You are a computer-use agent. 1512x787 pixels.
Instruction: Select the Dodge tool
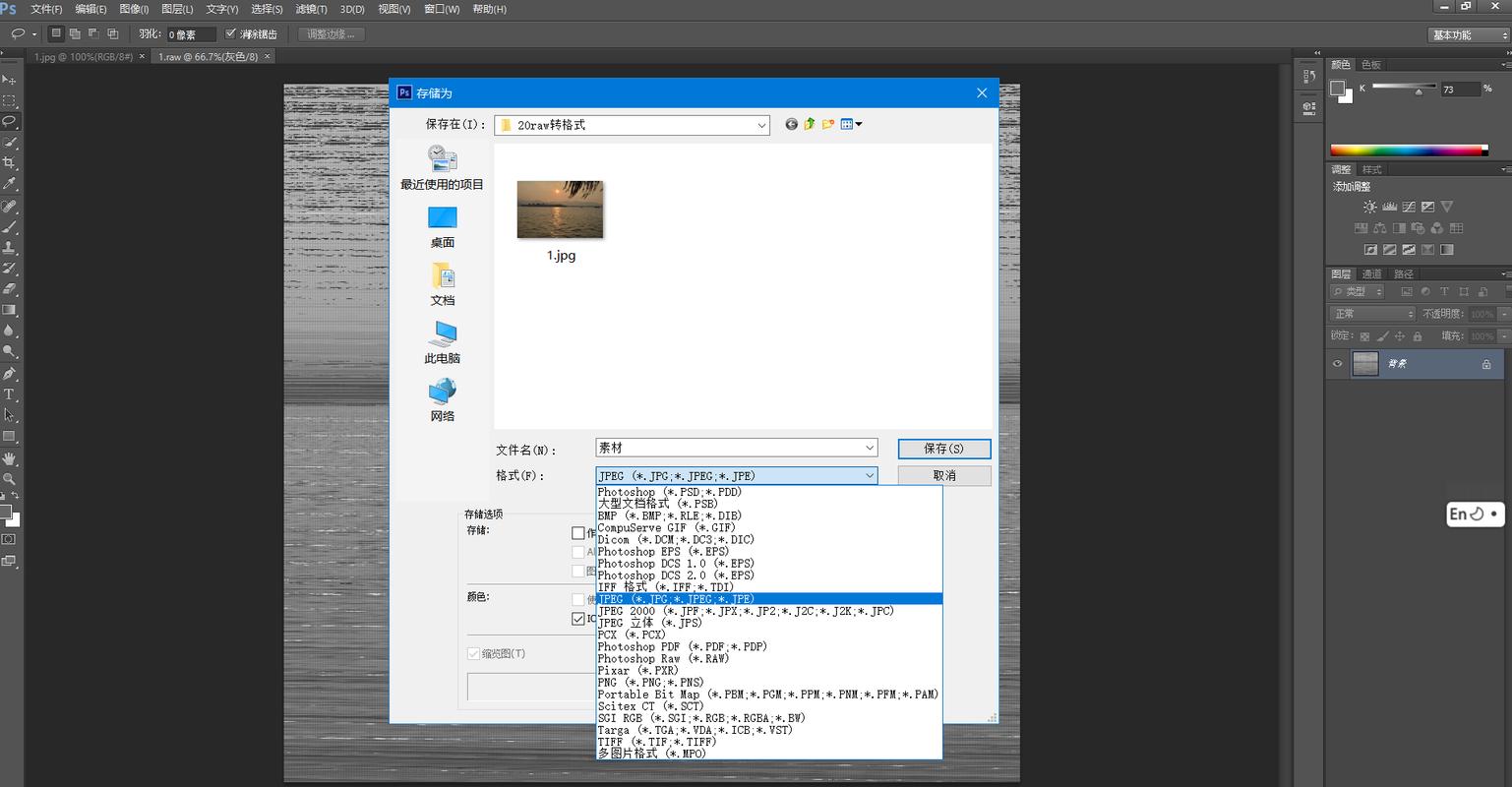(9, 351)
